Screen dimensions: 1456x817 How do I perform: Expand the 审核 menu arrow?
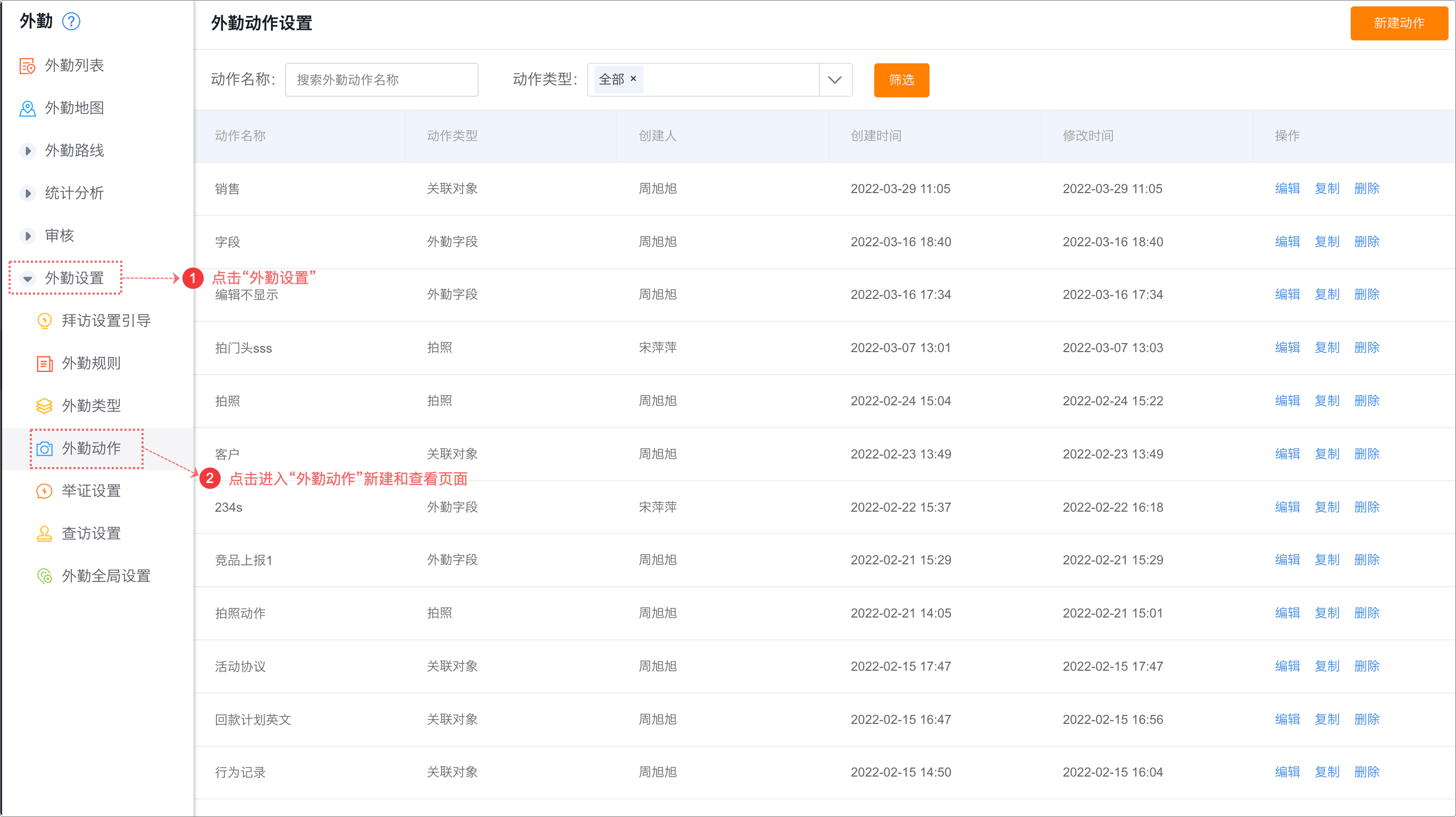(27, 236)
